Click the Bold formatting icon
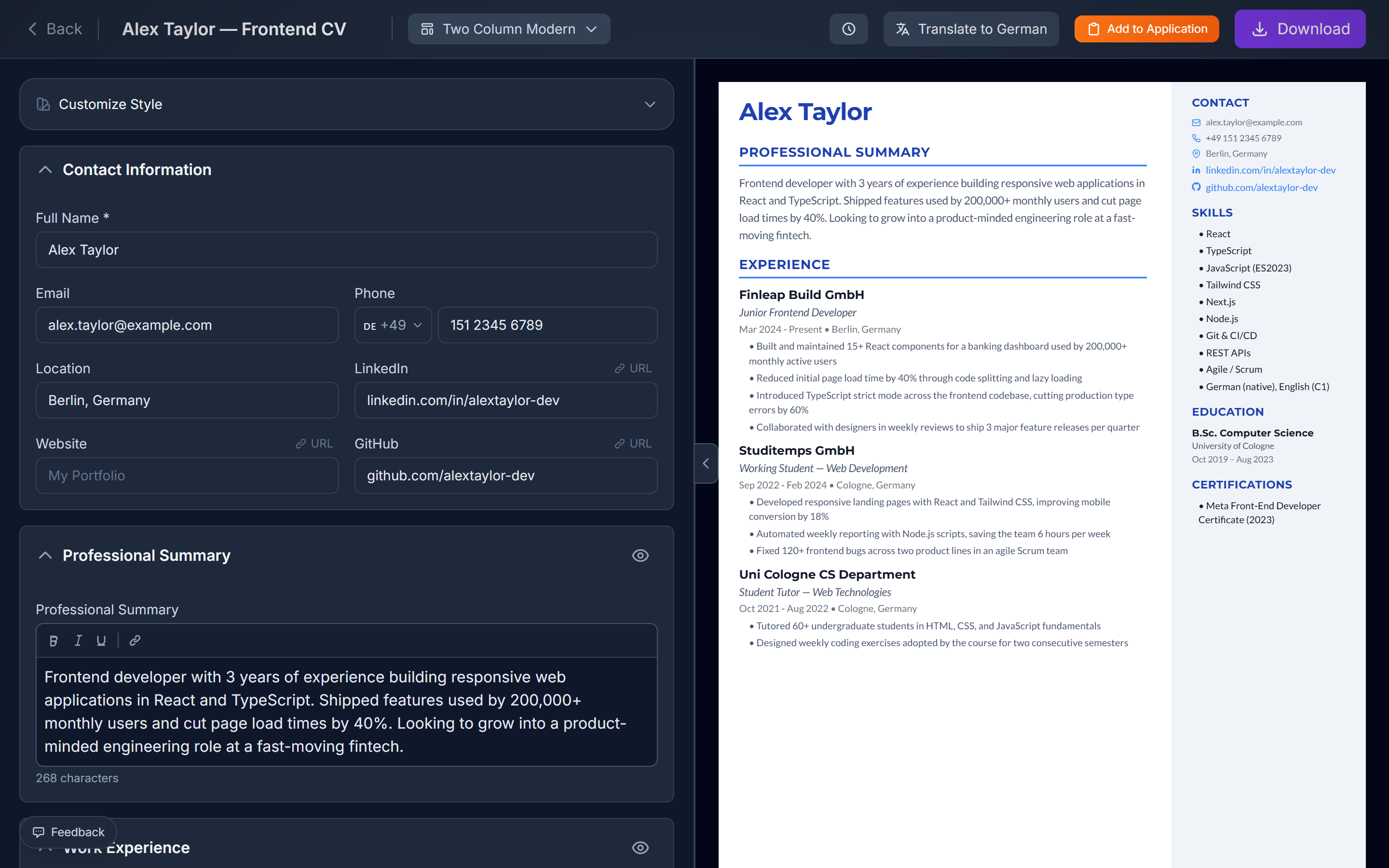Image resolution: width=1389 pixels, height=868 pixels. (54, 641)
